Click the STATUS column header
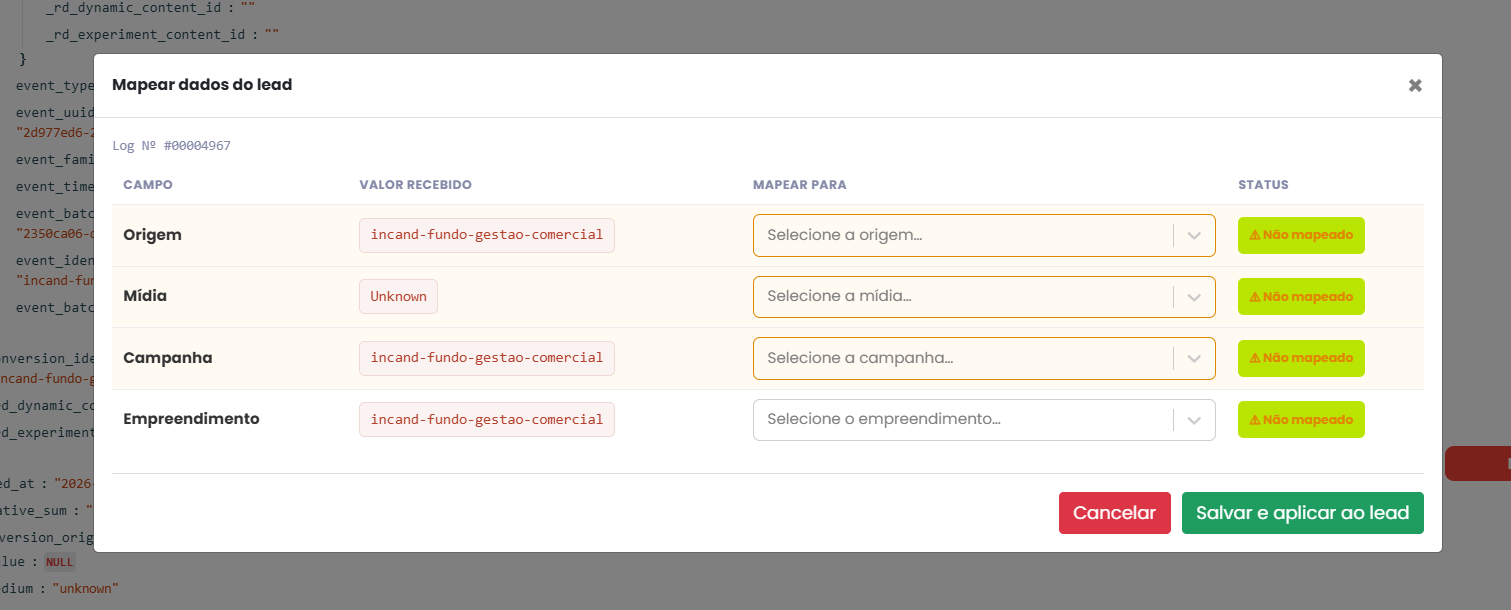Viewport: 1511px width, 610px height. click(1263, 185)
